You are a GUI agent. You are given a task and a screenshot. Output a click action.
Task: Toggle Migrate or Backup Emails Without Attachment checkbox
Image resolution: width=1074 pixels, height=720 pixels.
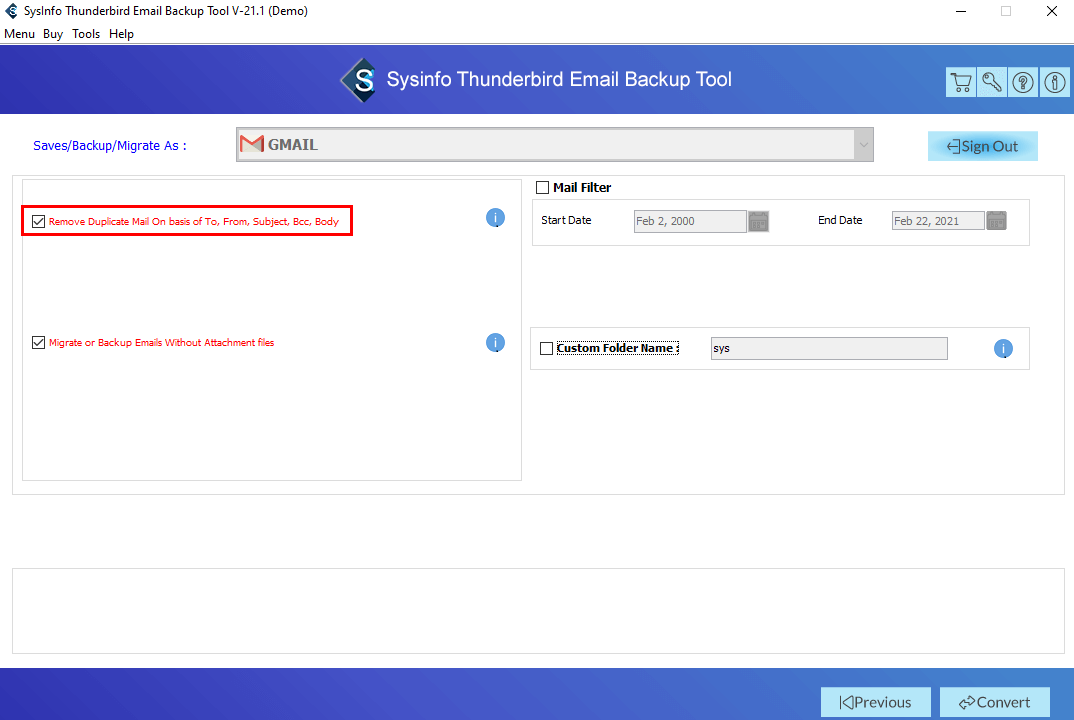[x=38, y=343]
